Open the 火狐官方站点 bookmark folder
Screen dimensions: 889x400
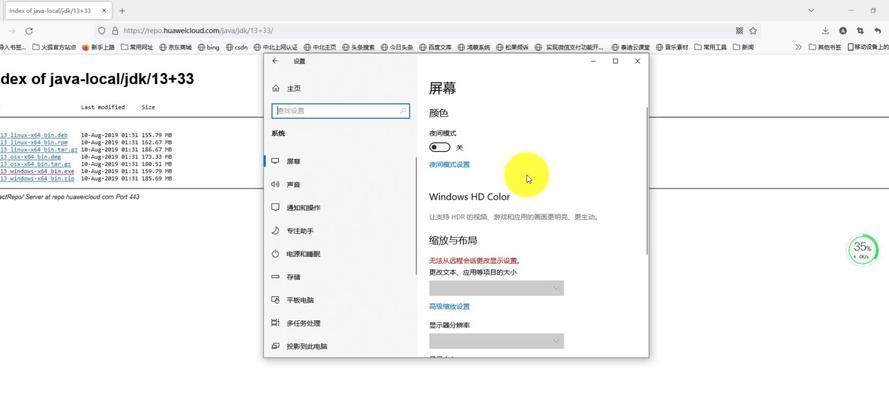(x=54, y=47)
